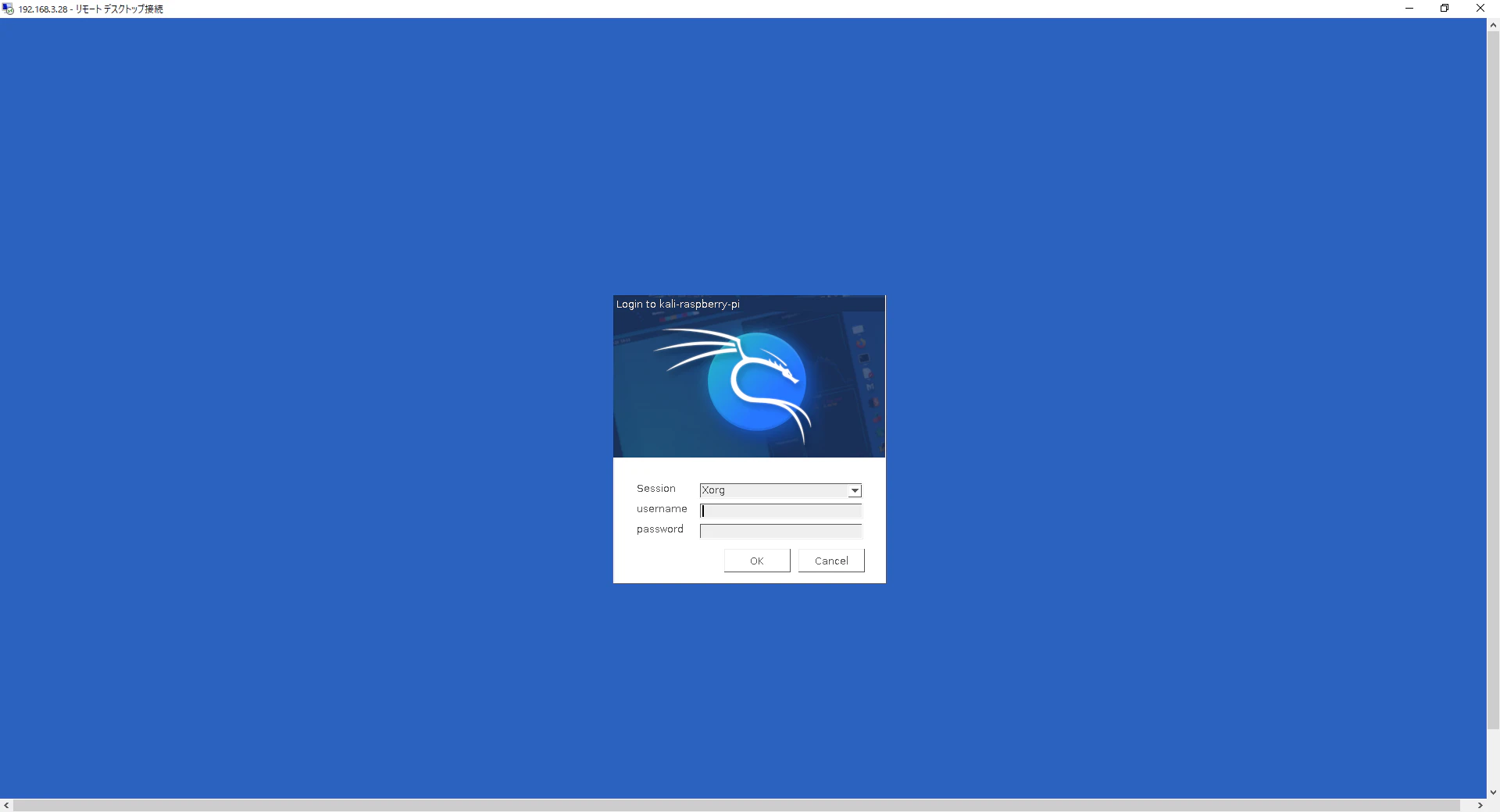Click the "password" label
This screenshot has height=812, width=1500.
660,529
